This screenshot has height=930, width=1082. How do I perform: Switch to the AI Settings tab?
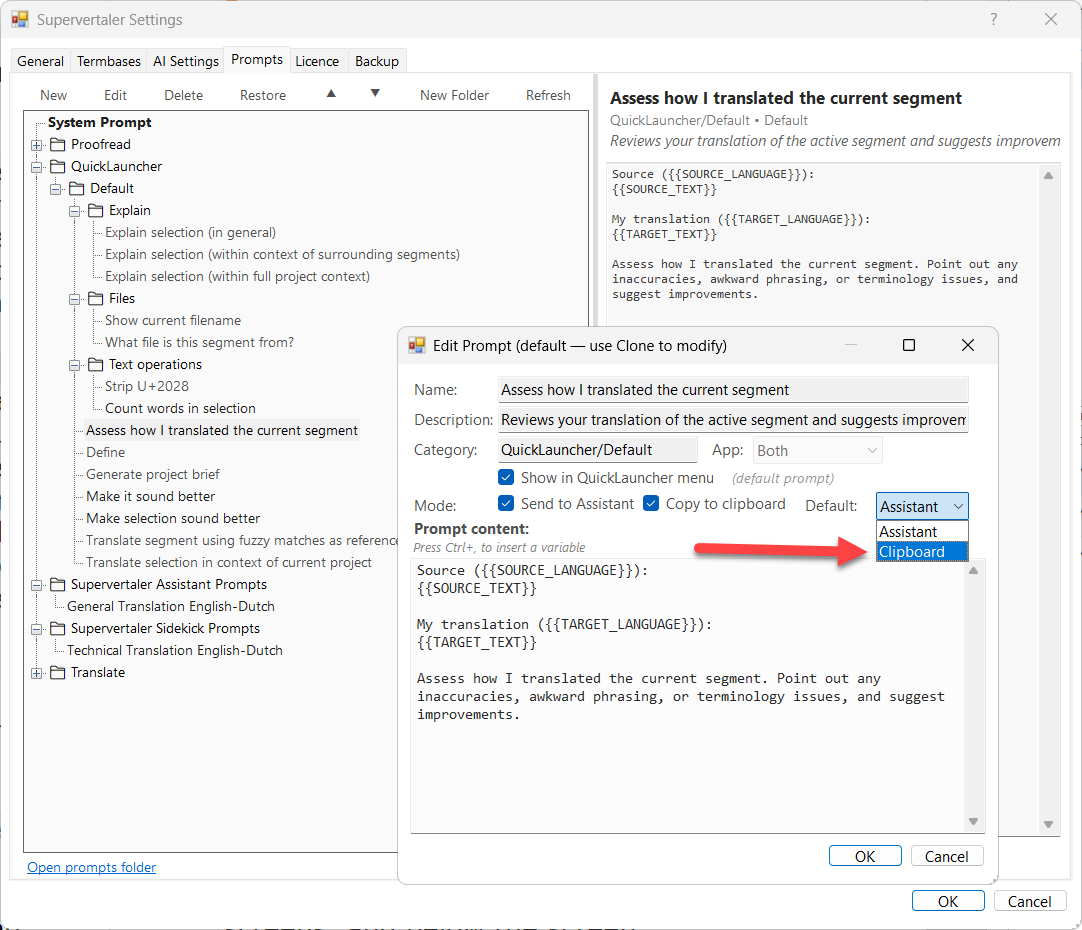click(x=186, y=61)
